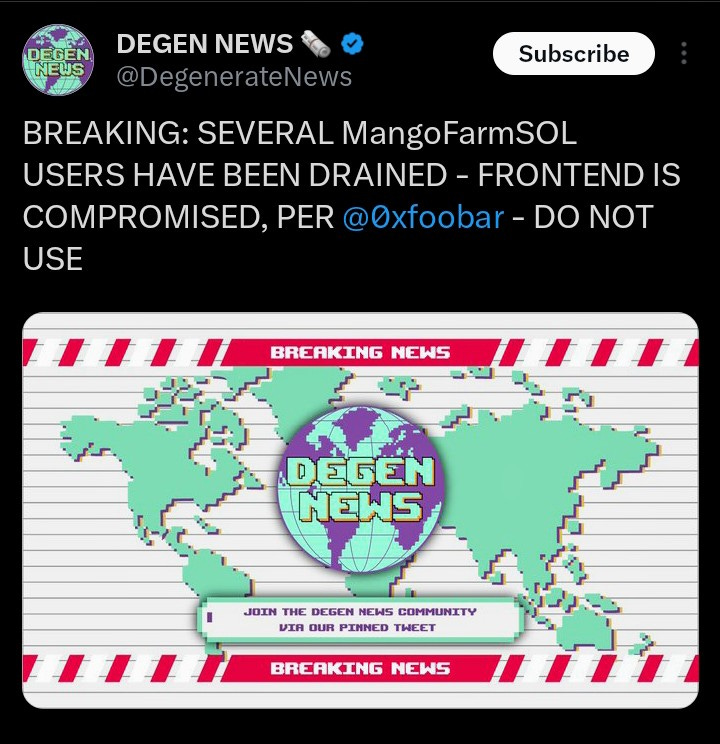Click the newspaper emoji beside DEGEN NEWS

pyautogui.click(x=316, y=44)
